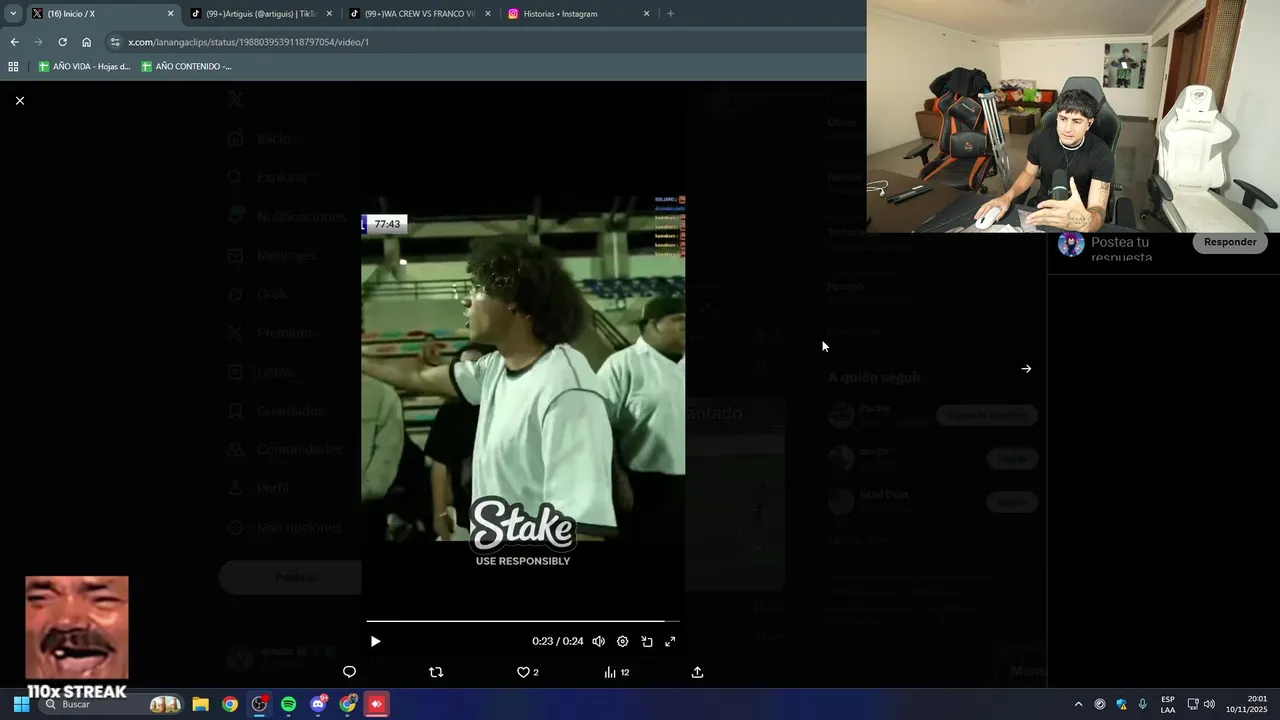Image resolution: width=1280 pixels, height=720 pixels.
Task: Click the video progress bar
Action: [x=523, y=621]
